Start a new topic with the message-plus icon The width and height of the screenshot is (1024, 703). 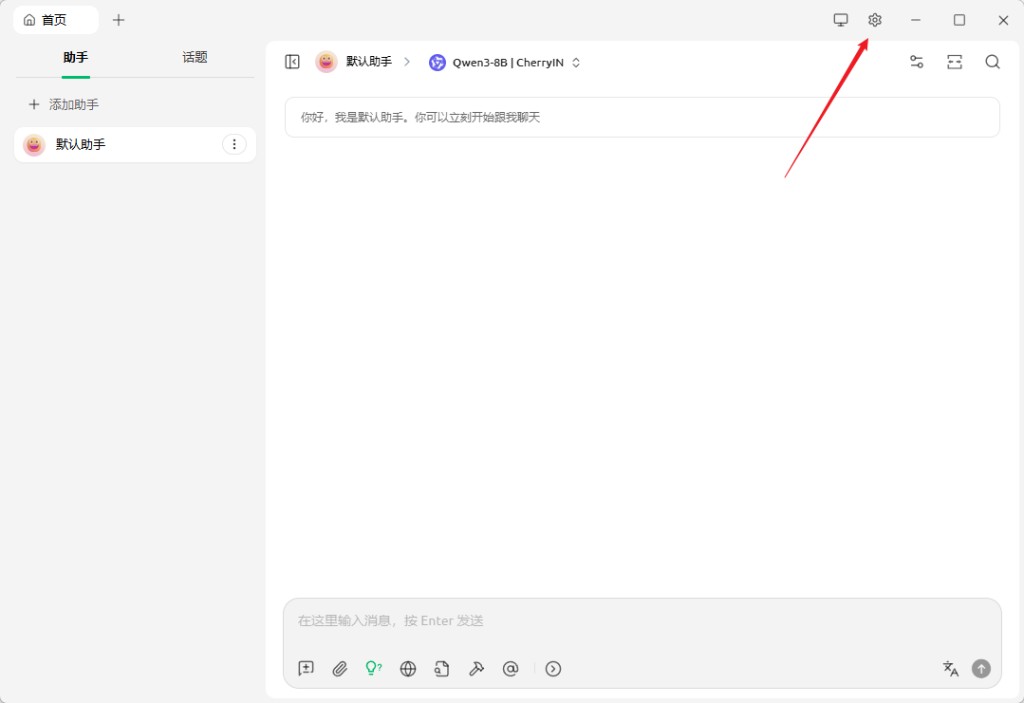(x=306, y=668)
